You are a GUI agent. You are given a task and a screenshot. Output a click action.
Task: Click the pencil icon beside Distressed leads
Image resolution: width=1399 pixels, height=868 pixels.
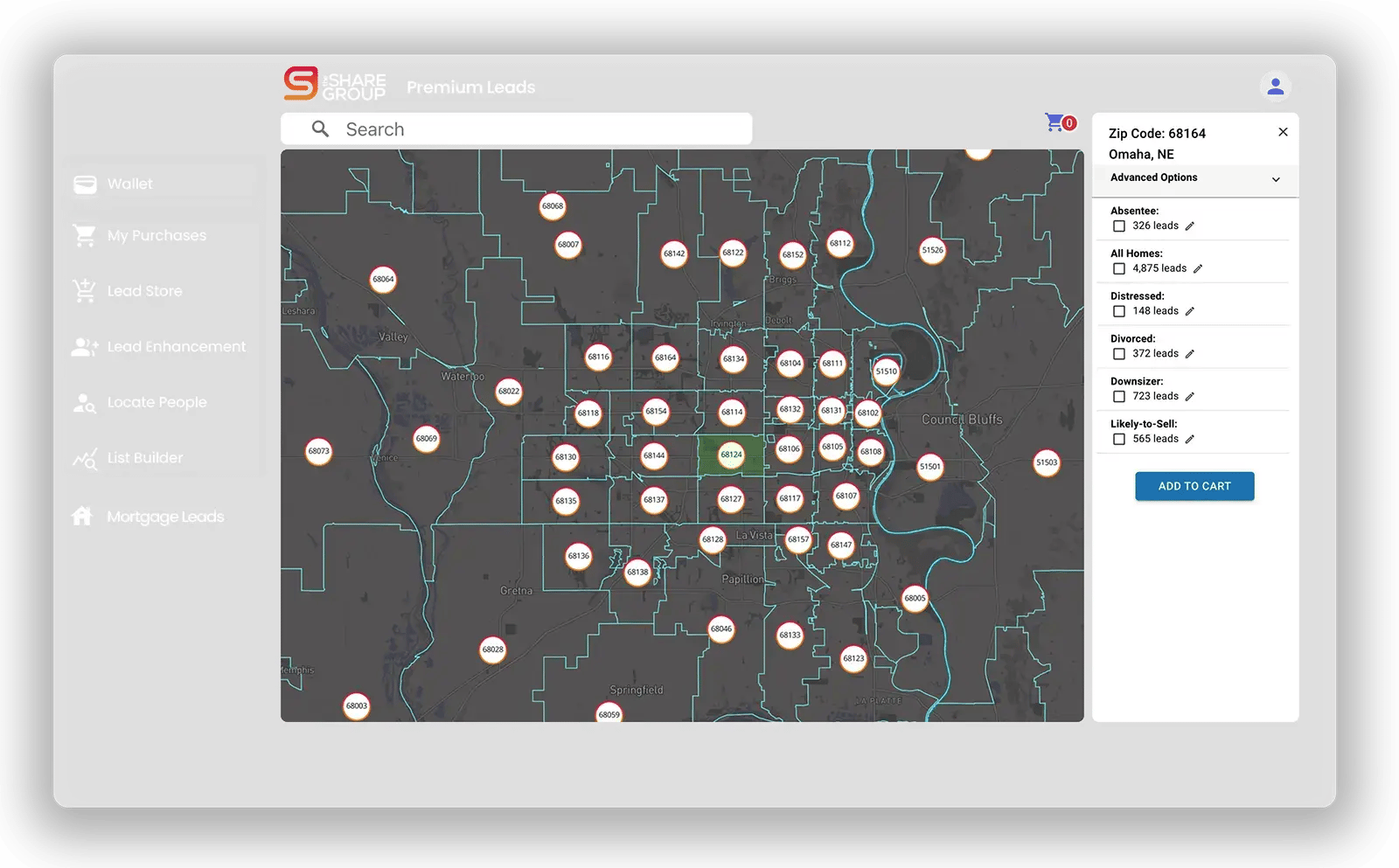pos(1190,311)
